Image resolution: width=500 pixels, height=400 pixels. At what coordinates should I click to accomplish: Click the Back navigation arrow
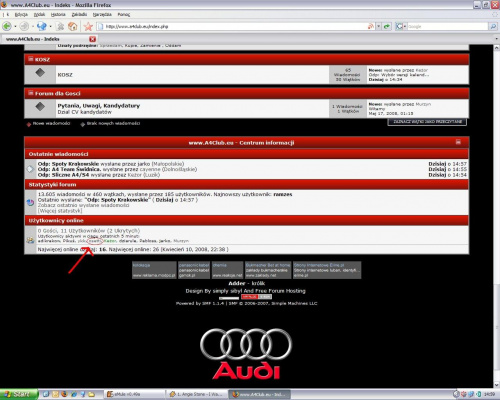(7, 26)
